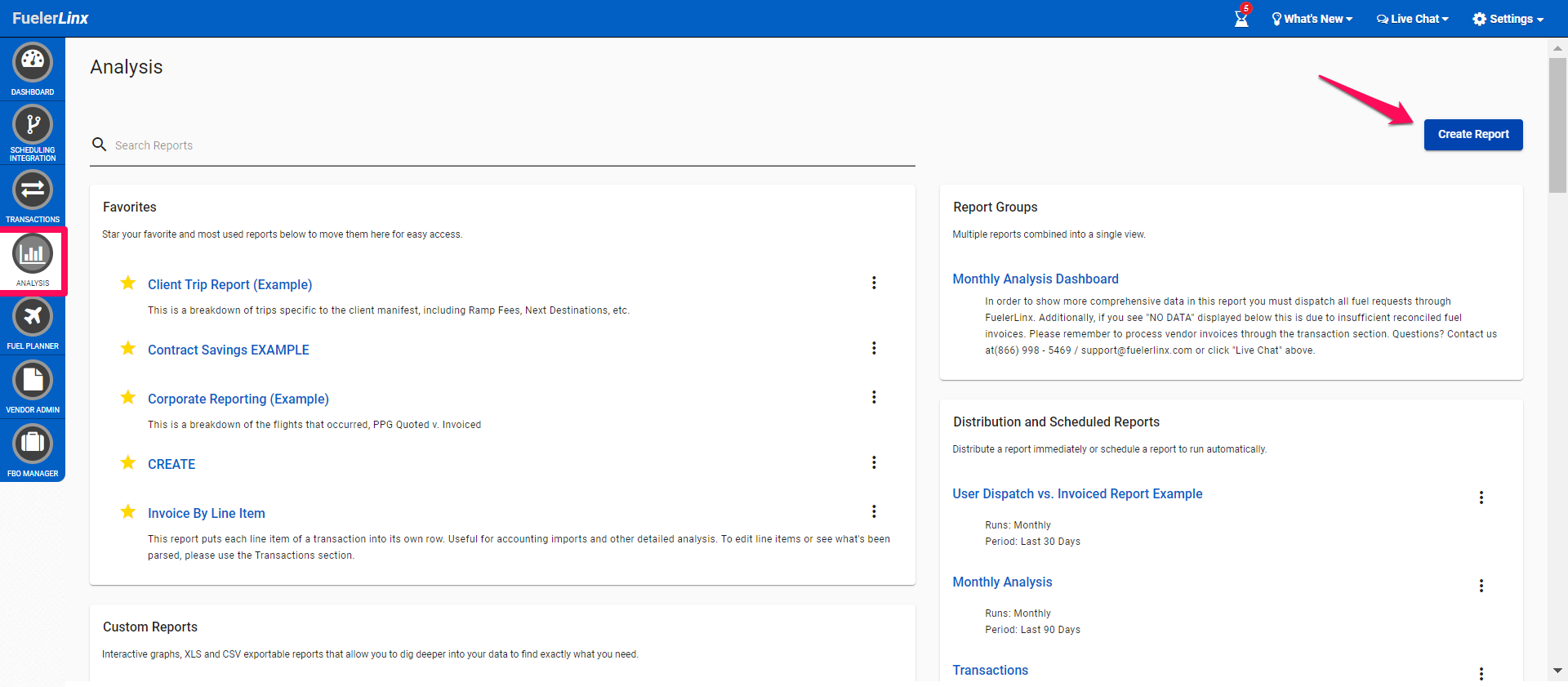Unstar Client Trip Report favorite
Screen dimensions: 1568x687
[128, 283]
